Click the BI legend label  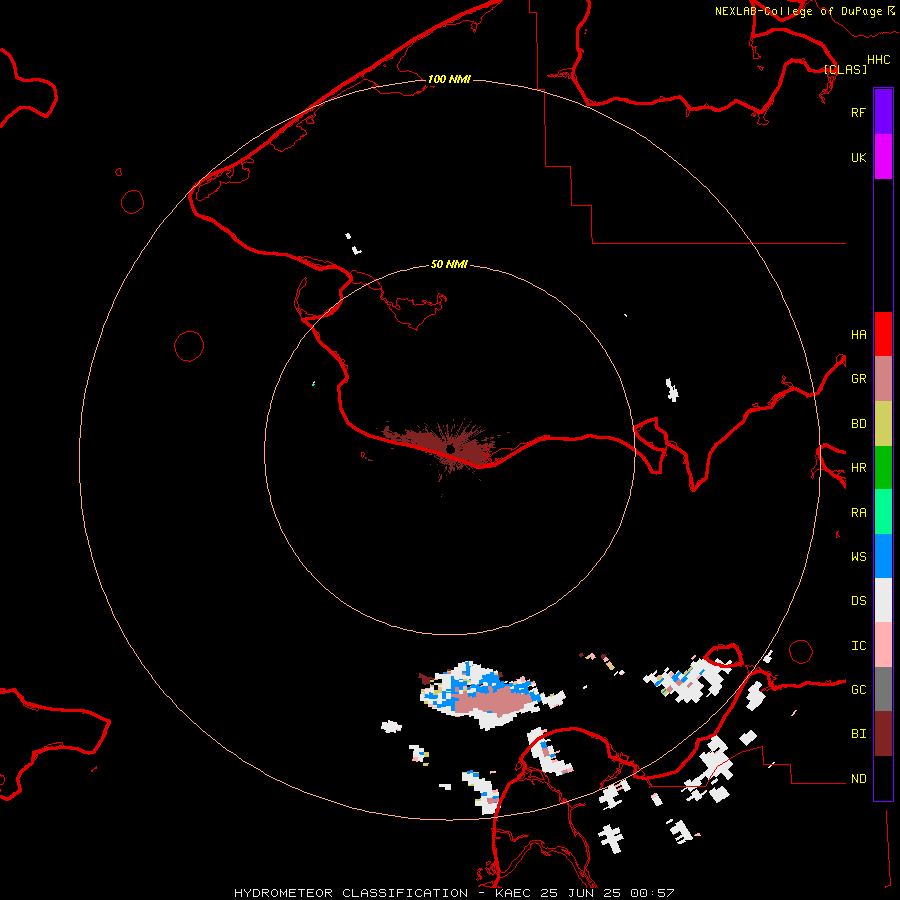[858, 734]
